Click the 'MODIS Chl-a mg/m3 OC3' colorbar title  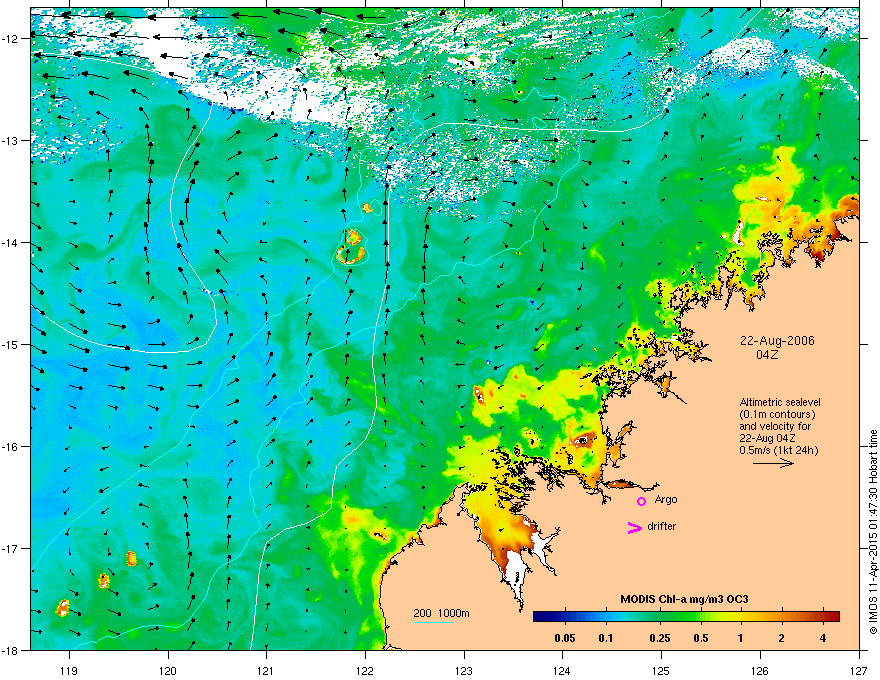click(684, 599)
